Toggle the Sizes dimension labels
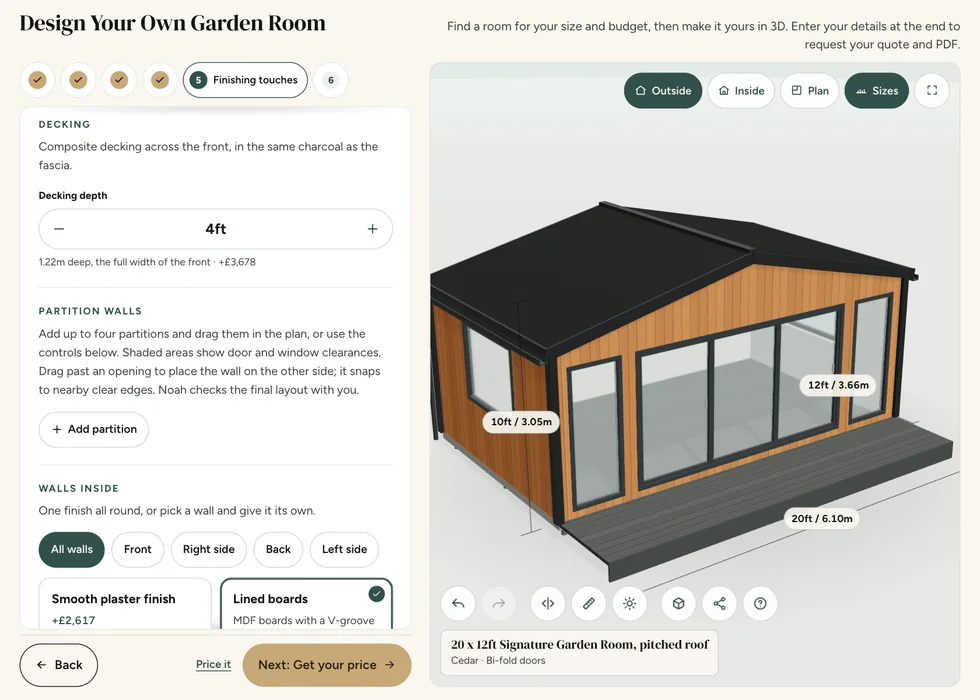 click(876, 91)
